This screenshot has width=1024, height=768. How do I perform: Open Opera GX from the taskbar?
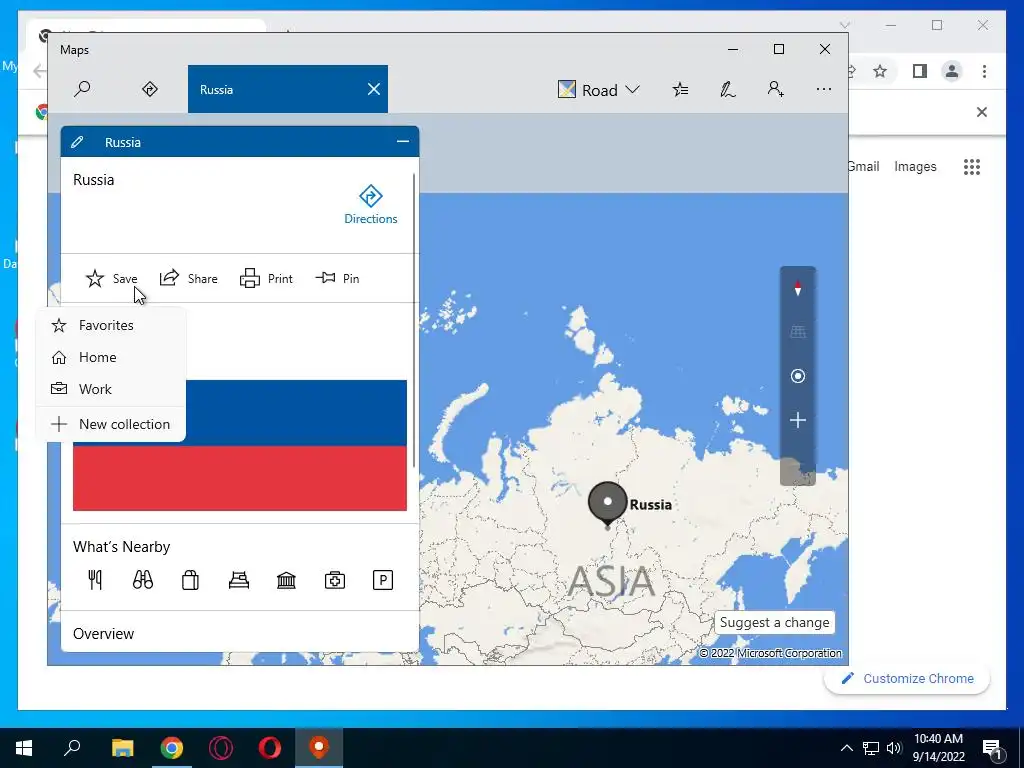(x=221, y=748)
